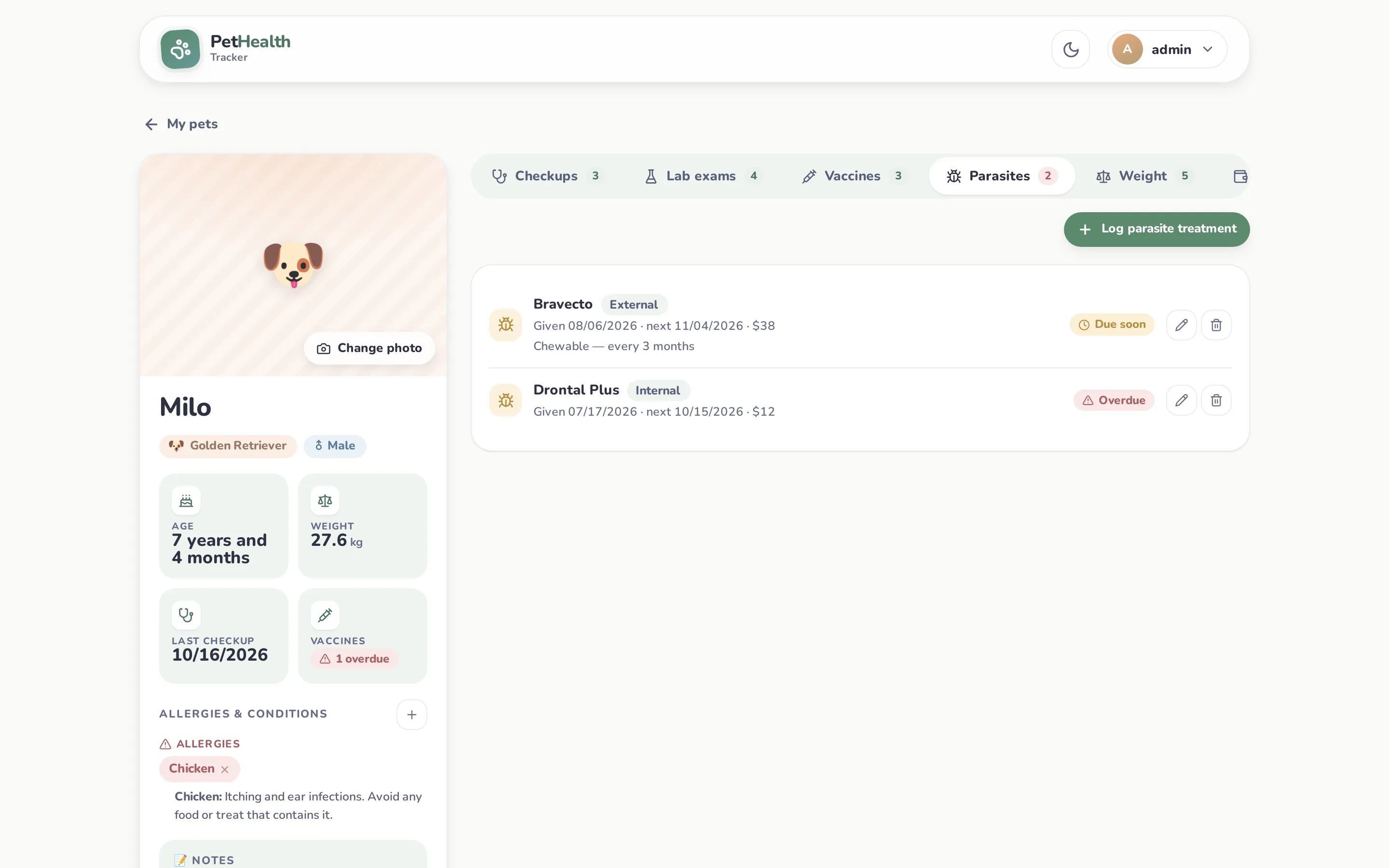Open the Lab exams tab

pyautogui.click(x=701, y=176)
